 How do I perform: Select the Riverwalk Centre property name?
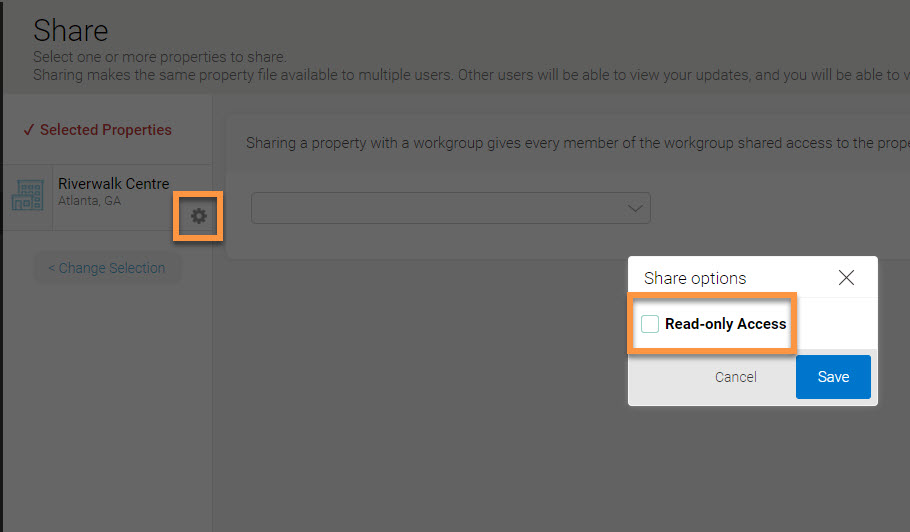[113, 184]
